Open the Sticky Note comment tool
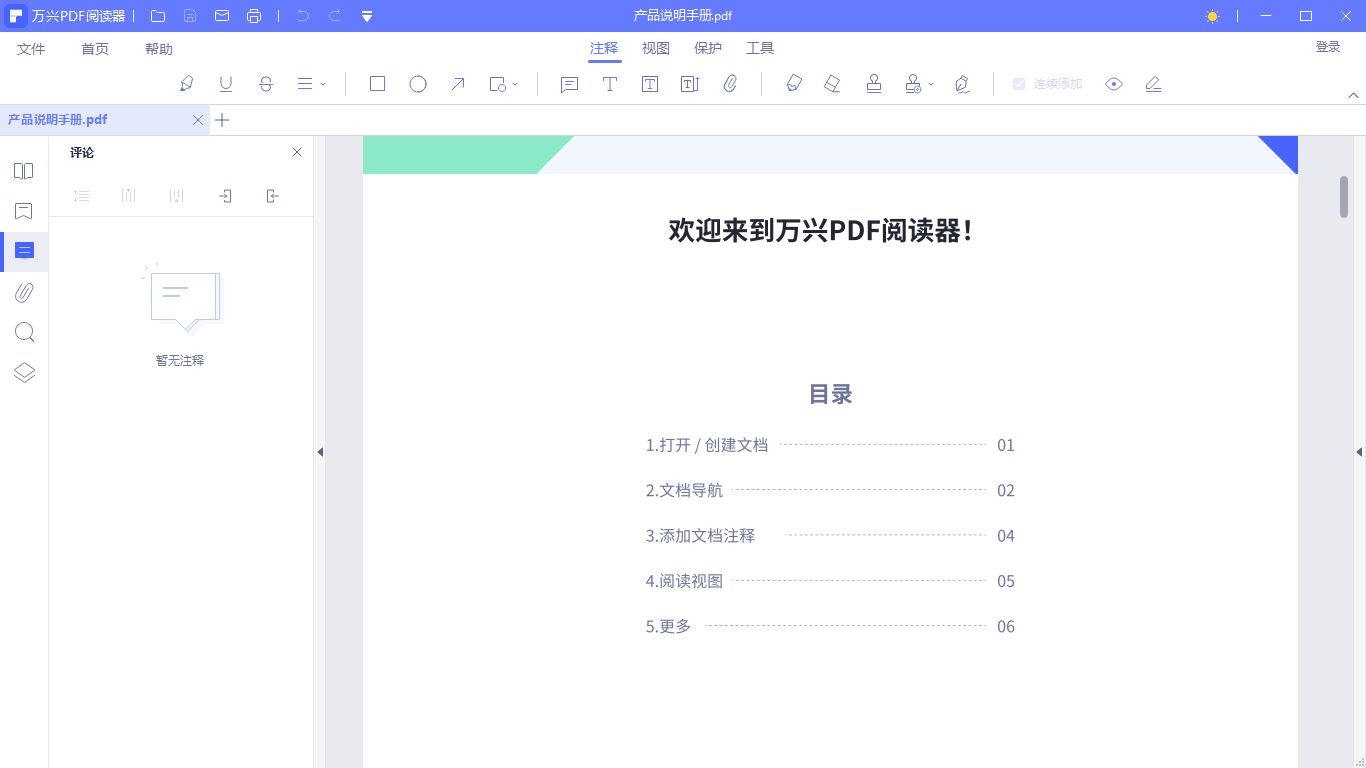 (x=569, y=84)
